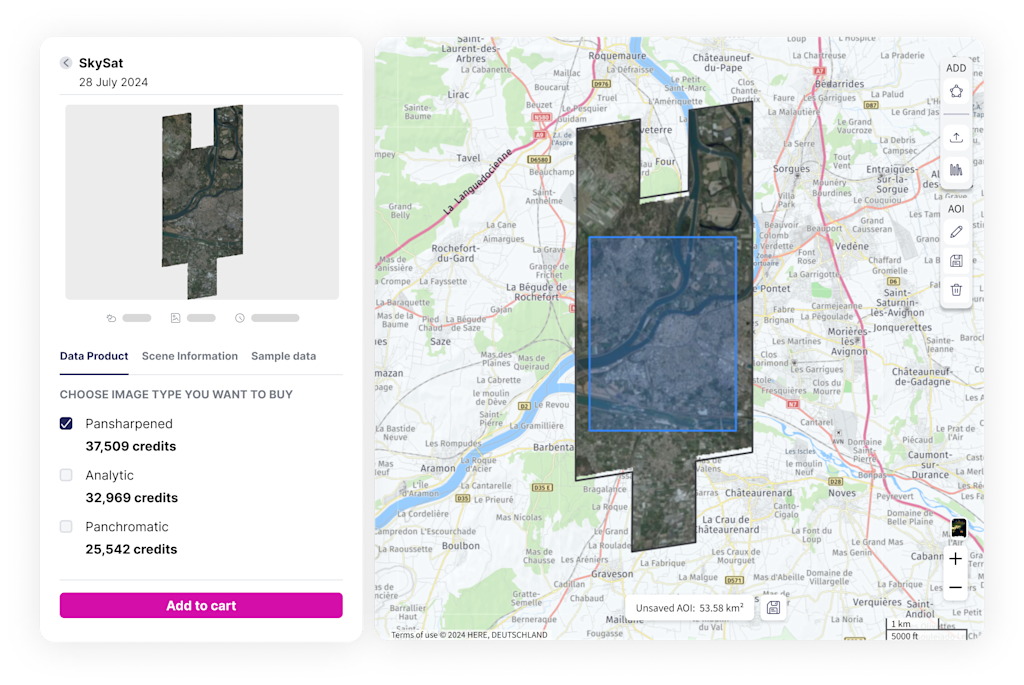Save the unsaved AOI via bottom disk icon

[x=773, y=608]
